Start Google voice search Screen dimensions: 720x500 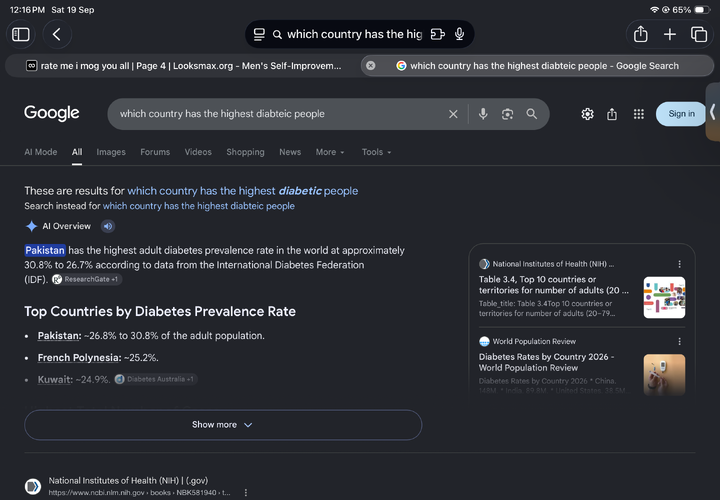pos(483,114)
